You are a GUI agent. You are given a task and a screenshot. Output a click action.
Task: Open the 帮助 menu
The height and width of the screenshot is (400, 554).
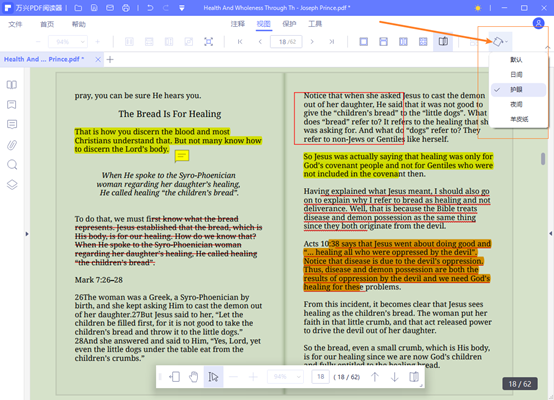[x=78, y=24]
